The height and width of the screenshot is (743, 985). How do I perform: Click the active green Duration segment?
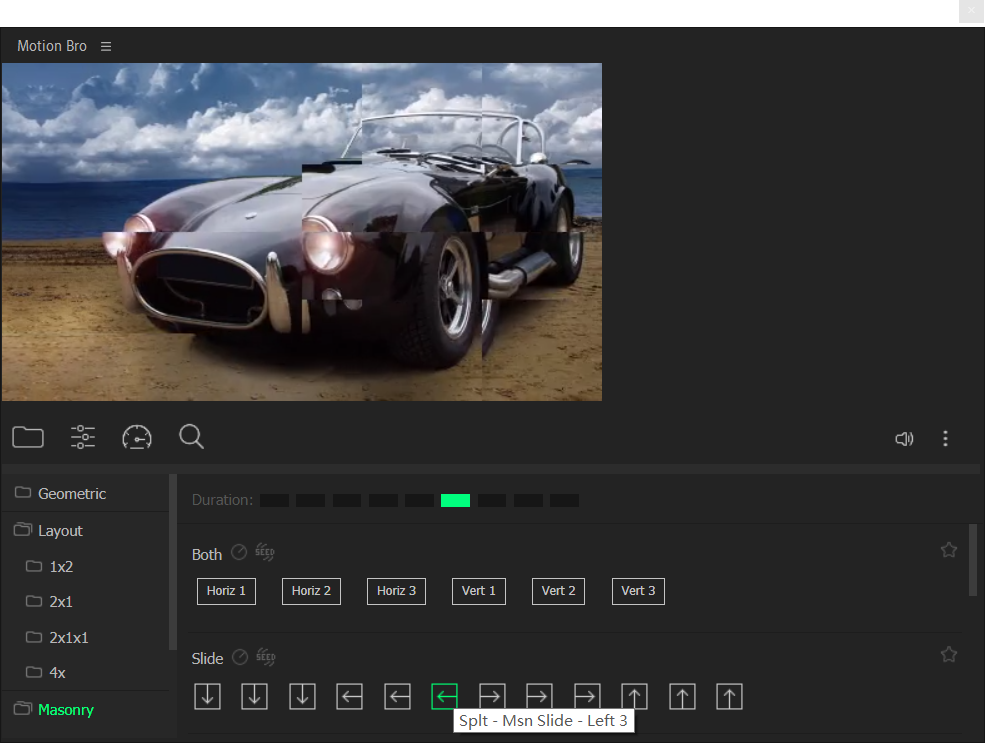(x=455, y=501)
